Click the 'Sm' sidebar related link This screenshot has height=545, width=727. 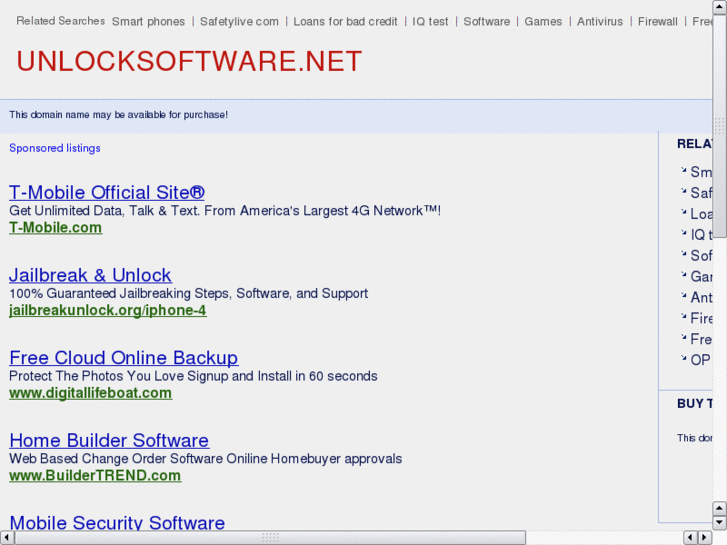[x=701, y=172]
